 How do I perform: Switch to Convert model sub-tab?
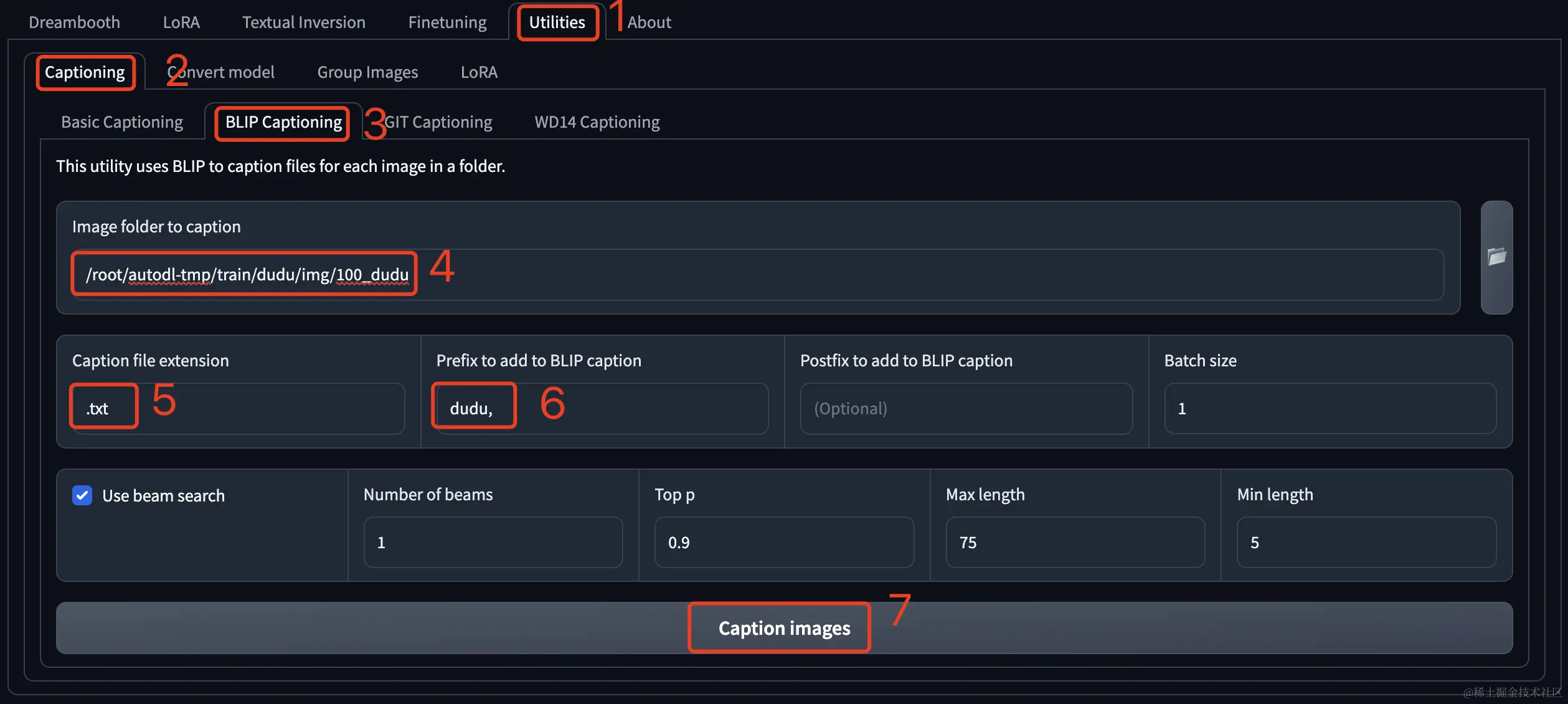click(x=220, y=72)
